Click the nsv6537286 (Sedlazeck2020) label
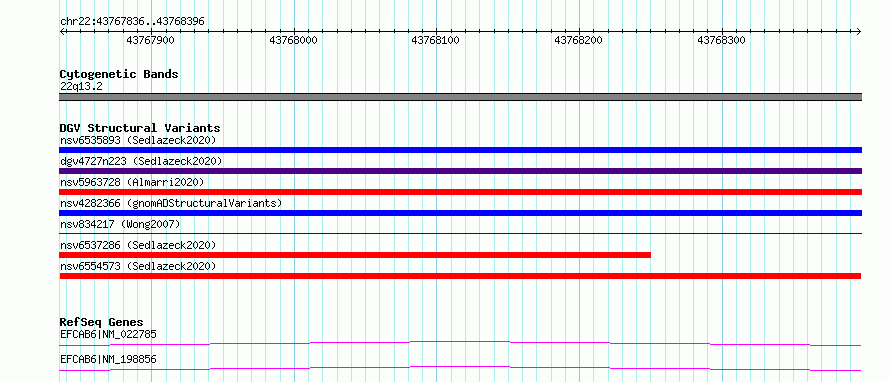This screenshot has width=890, height=382. point(138,245)
